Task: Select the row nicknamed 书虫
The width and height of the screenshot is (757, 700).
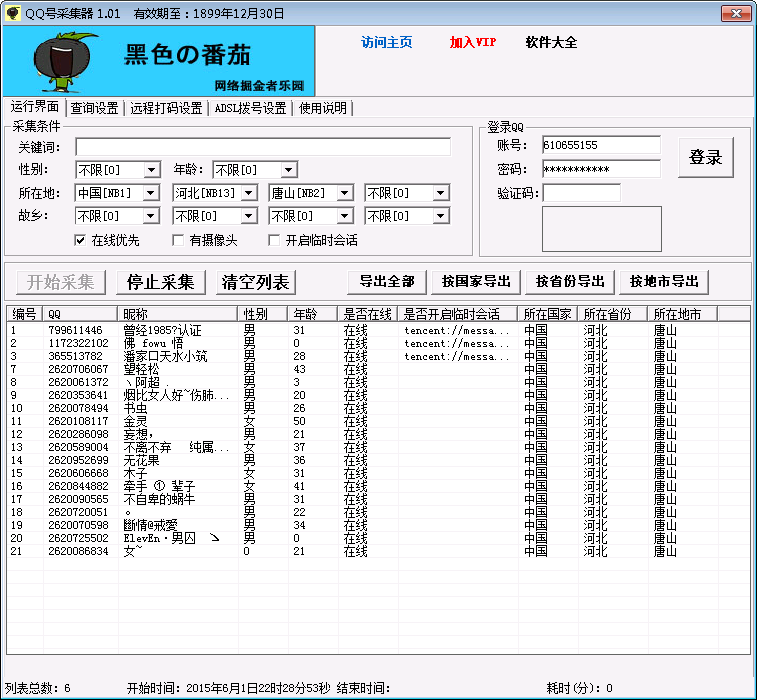Action: [378, 408]
